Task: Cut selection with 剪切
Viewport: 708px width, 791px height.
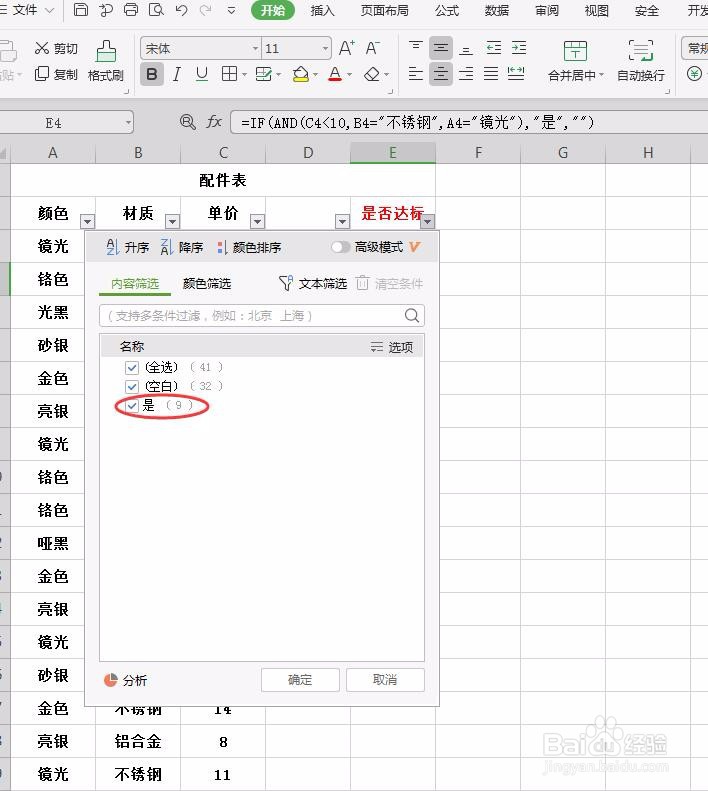Action: tap(57, 48)
